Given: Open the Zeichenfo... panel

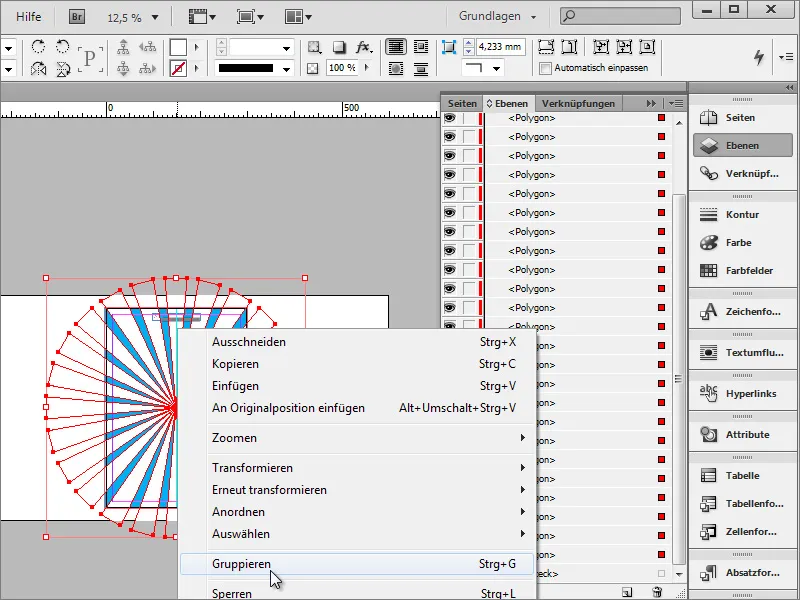Looking at the screenshot, I should [742, 312].
